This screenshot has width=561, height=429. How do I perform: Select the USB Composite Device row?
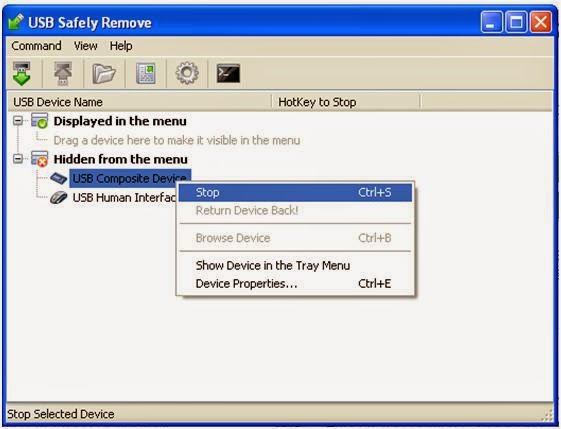click(130, 178)
